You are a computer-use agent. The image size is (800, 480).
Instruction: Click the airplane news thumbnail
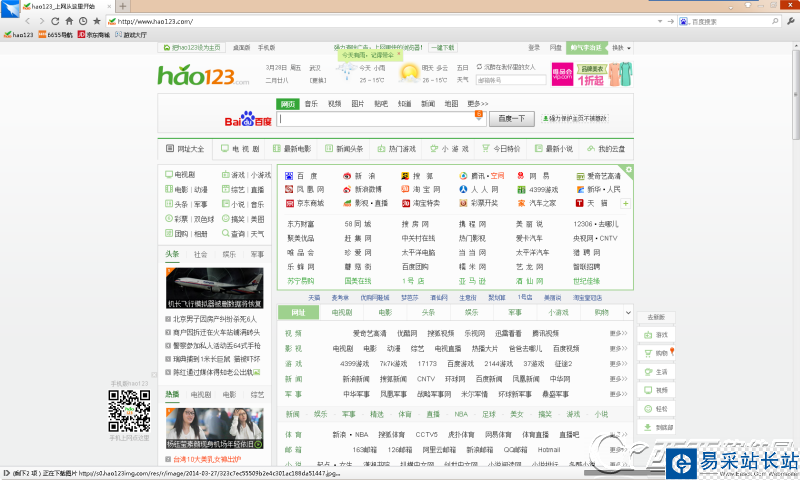[x=214, y=288]
